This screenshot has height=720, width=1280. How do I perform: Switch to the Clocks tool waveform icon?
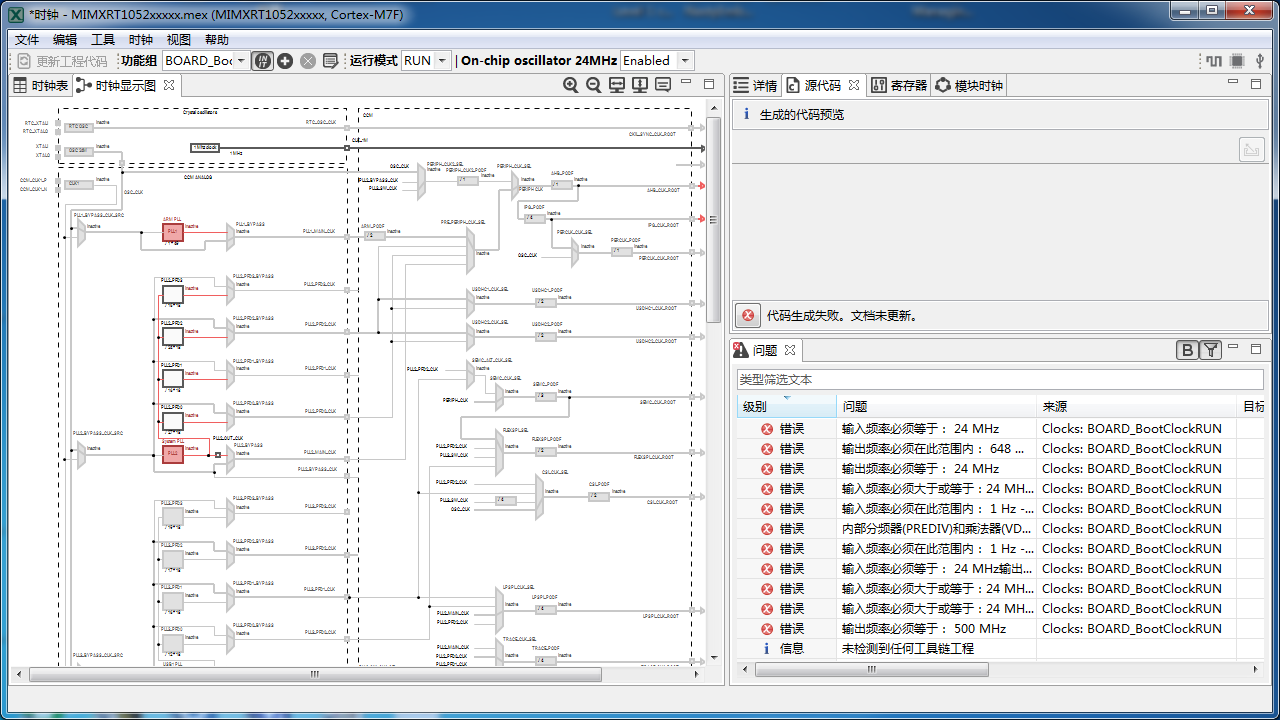click(x=1214, y=61)
